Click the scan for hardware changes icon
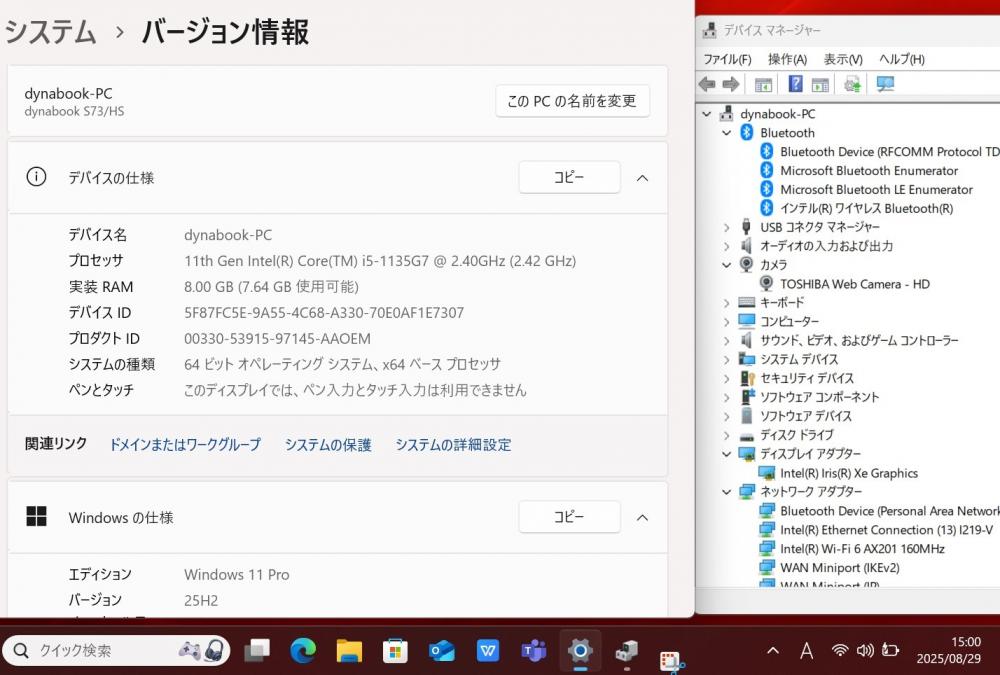Viewport: 1000px width, 675px height. point(885,84)
